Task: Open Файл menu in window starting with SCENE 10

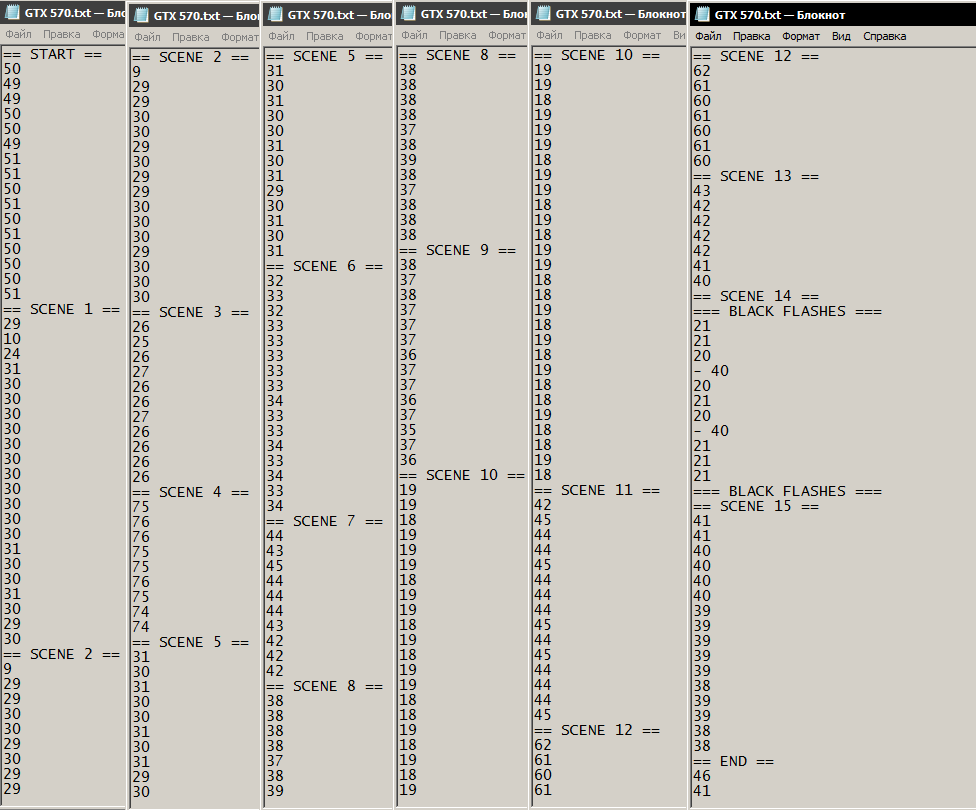Action: pyautogui.click(x=550, y=35)
